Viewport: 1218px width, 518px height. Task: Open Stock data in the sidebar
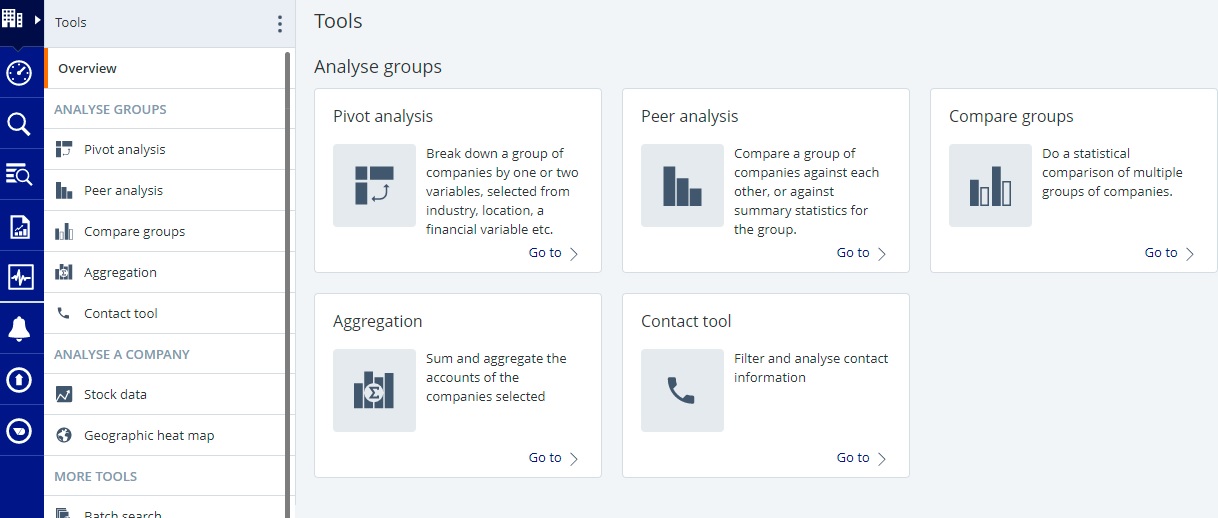coord(115,395)
